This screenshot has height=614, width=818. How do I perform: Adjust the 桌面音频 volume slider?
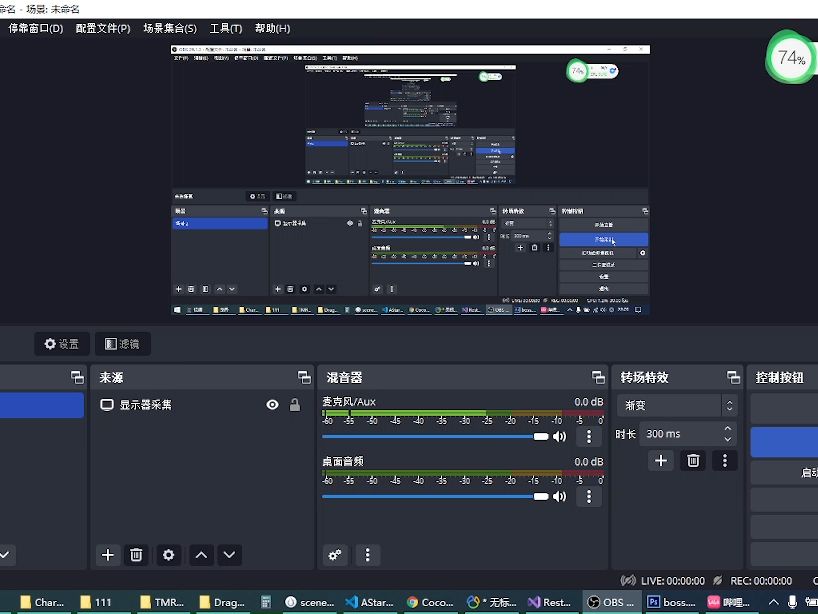point(435,496)
